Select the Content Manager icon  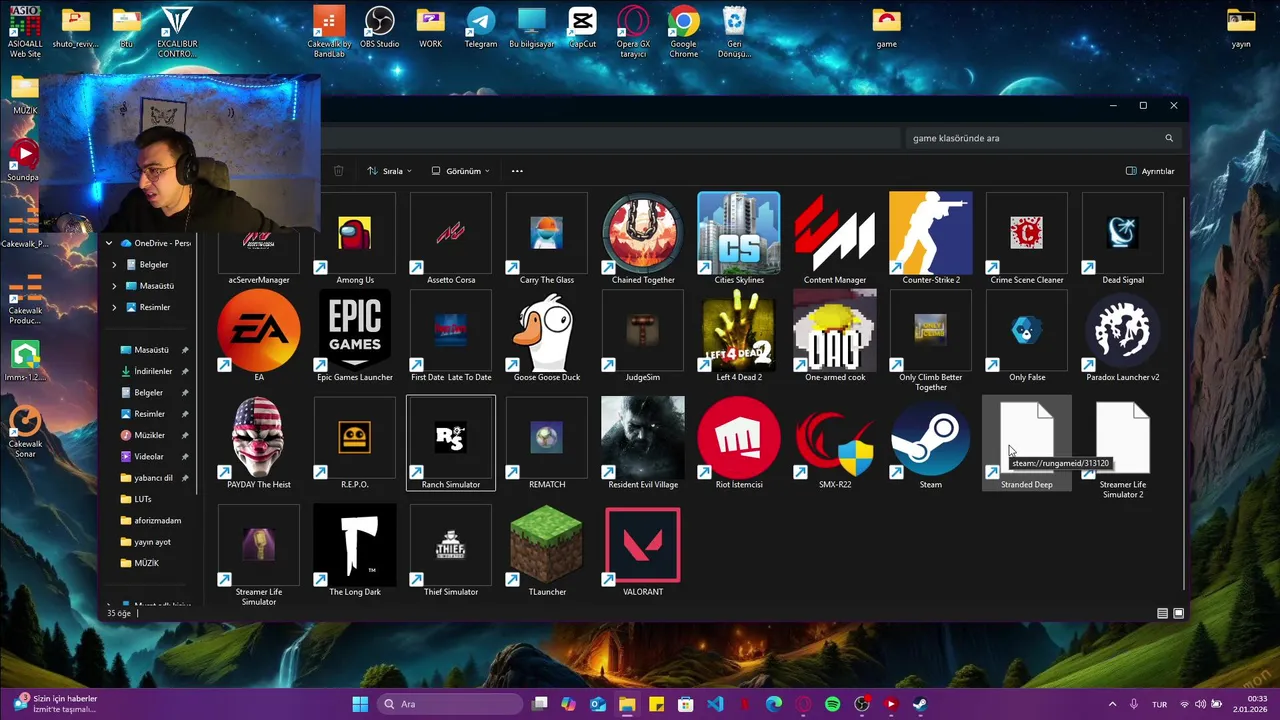tap(835, 233)
